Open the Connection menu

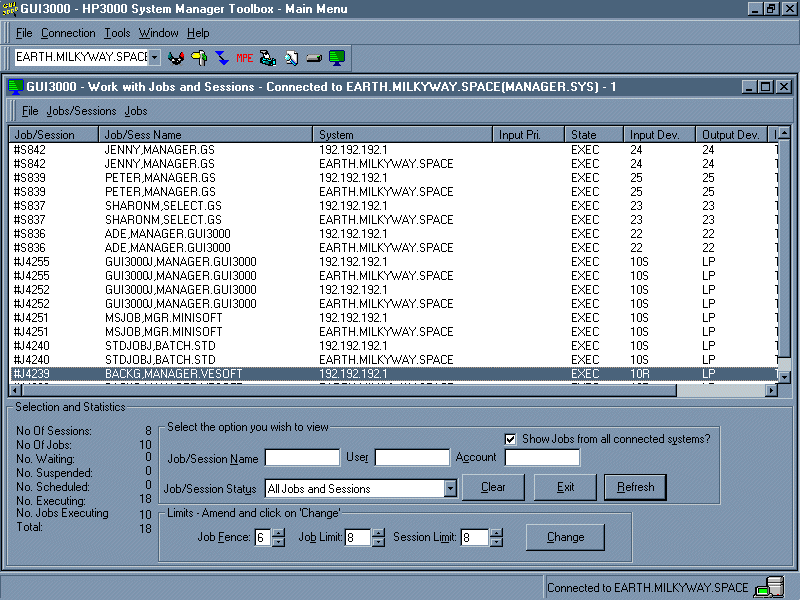point(68,33)
